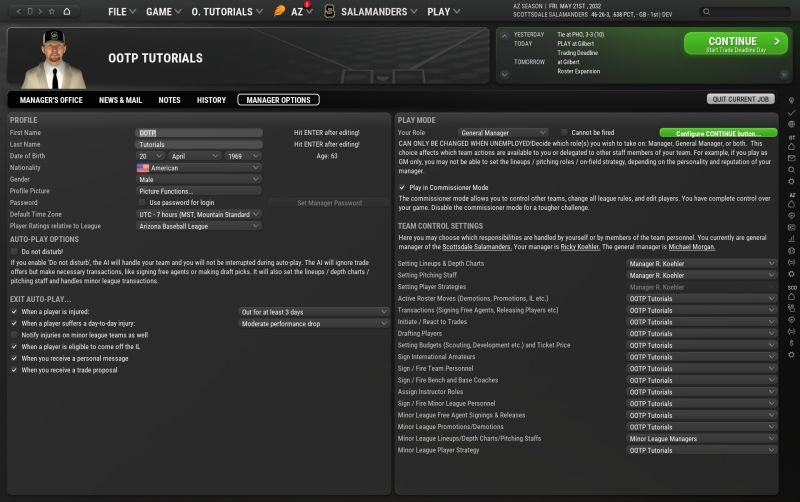Click the location pin icon in right sidebar
Image resolution: width=800 pixels, height=502 pixels.
791,101
